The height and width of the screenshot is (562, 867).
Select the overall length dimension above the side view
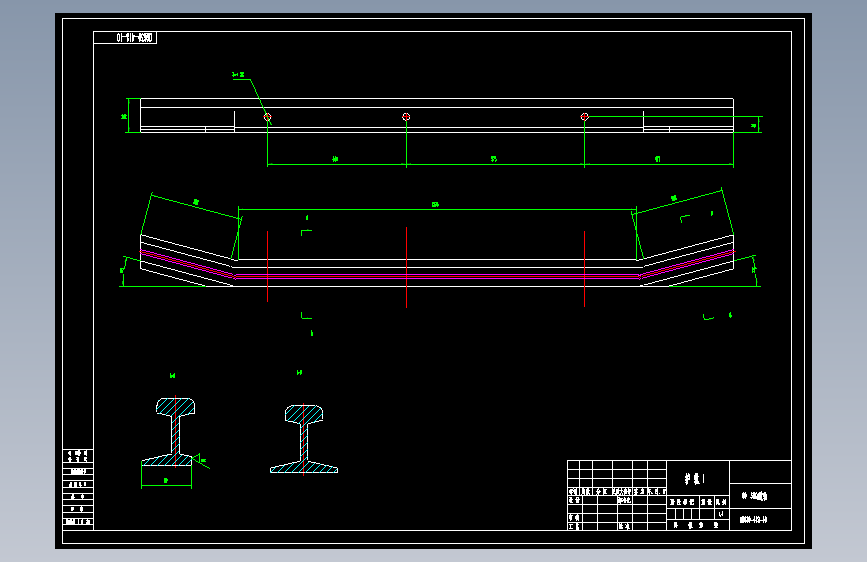click(436, 205)
